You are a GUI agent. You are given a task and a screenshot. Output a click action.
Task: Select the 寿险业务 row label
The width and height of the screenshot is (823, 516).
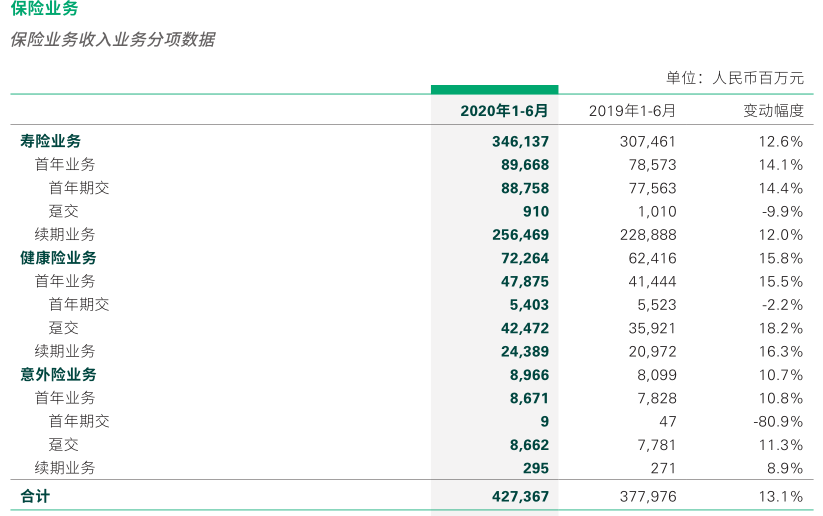click(50, 141)
